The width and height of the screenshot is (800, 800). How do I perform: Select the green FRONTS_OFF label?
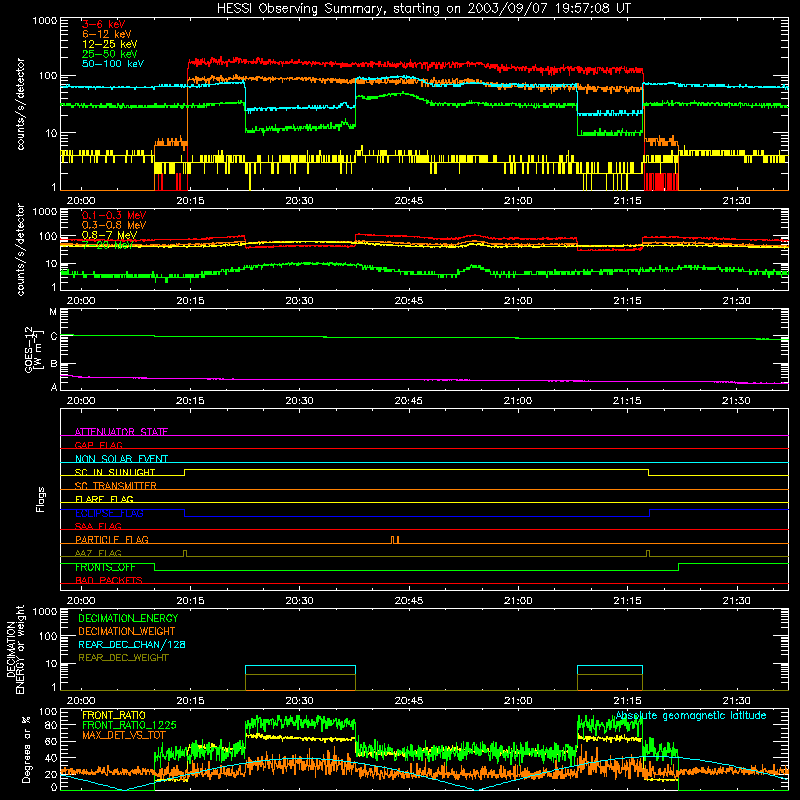tap(105, 567)
